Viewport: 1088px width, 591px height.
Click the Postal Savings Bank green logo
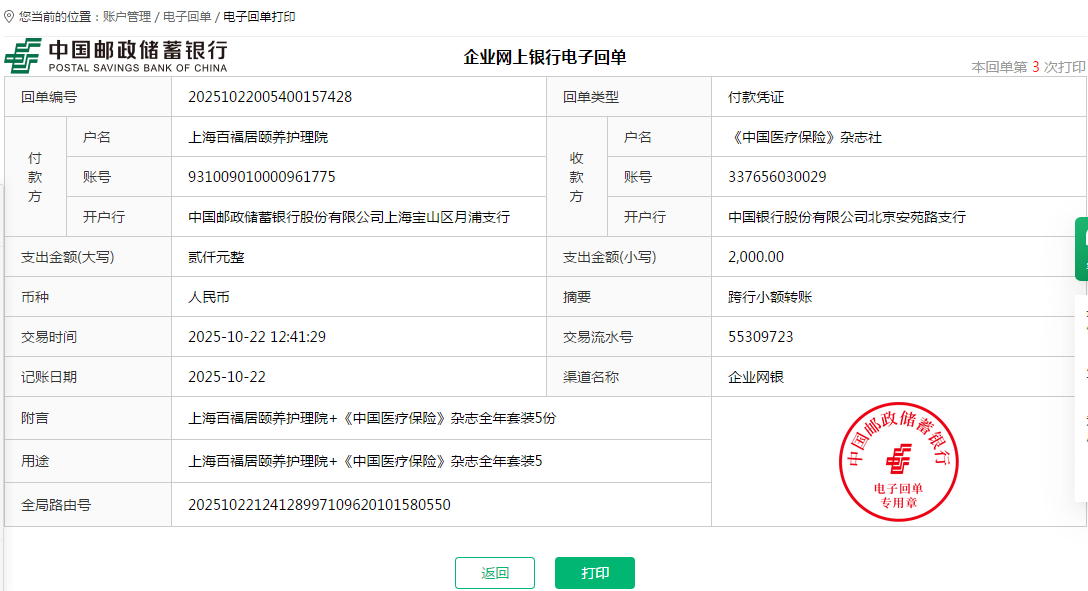[x=23, y=56]
